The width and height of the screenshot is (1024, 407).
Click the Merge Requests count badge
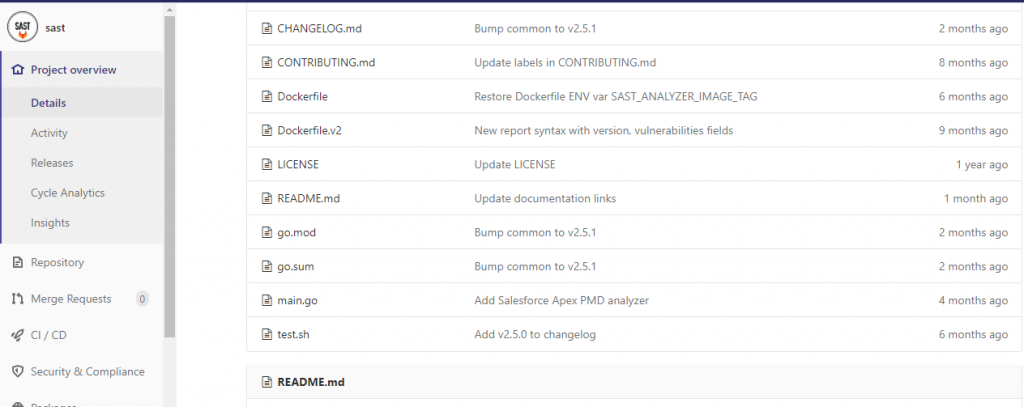[142, 299]
